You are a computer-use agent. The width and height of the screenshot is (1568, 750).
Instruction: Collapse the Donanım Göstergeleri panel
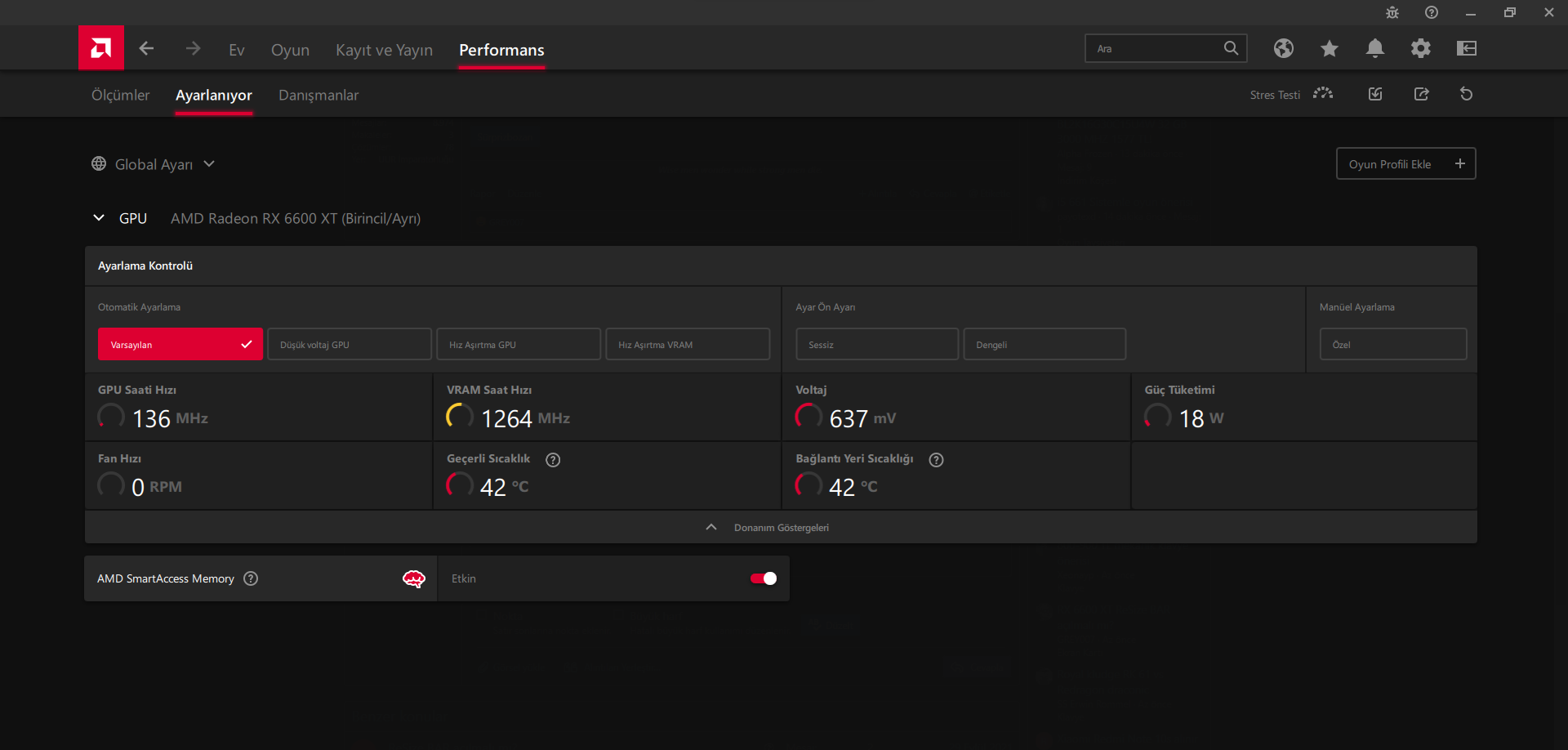781,527
